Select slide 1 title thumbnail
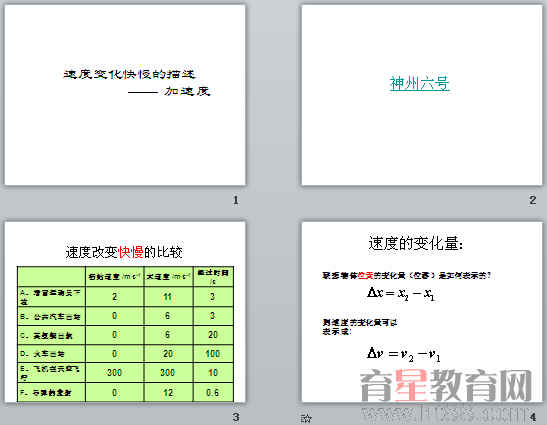 tap(125, 95)
